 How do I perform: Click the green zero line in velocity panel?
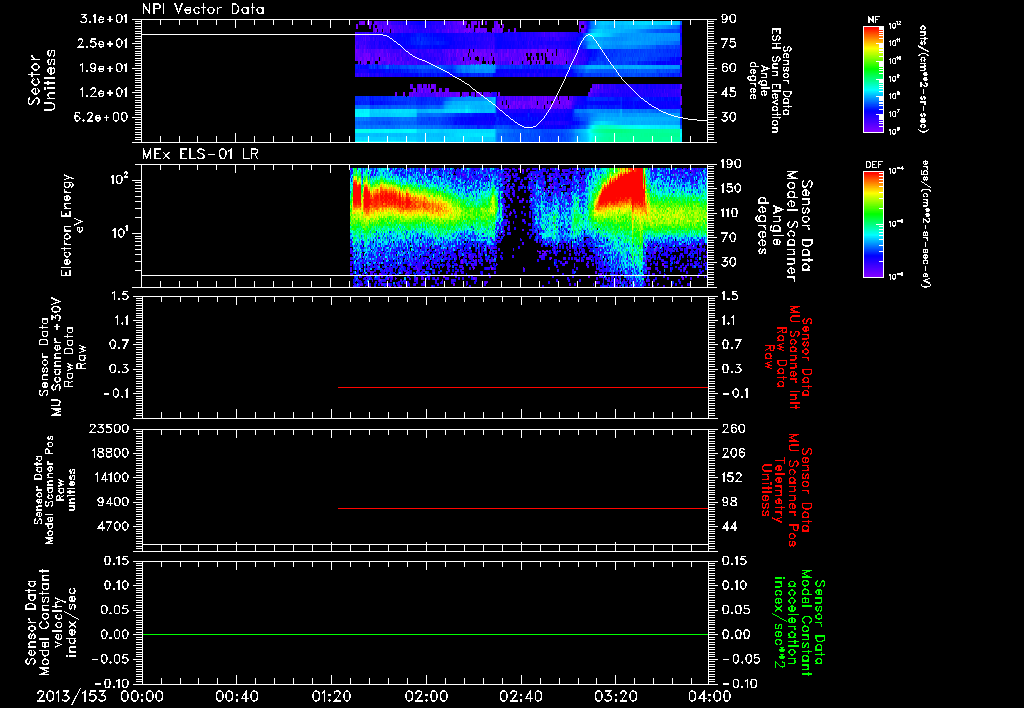click(424, 634)
